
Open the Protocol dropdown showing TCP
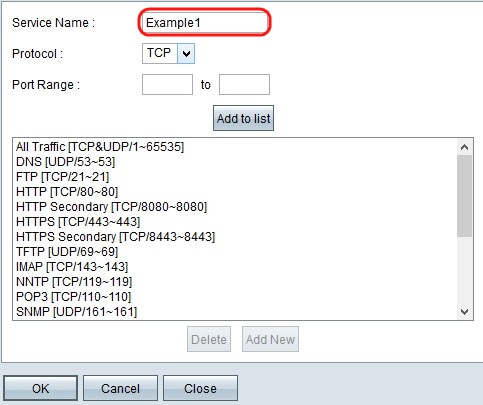click(x=168, y=53)
